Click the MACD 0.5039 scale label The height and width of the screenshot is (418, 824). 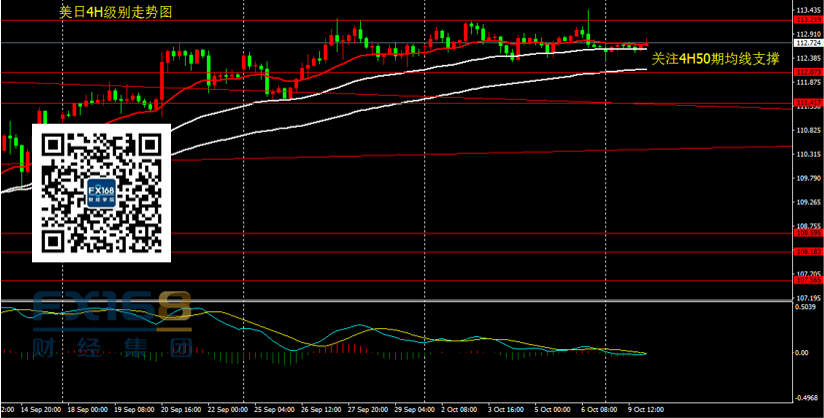click(x=807, y=307)
